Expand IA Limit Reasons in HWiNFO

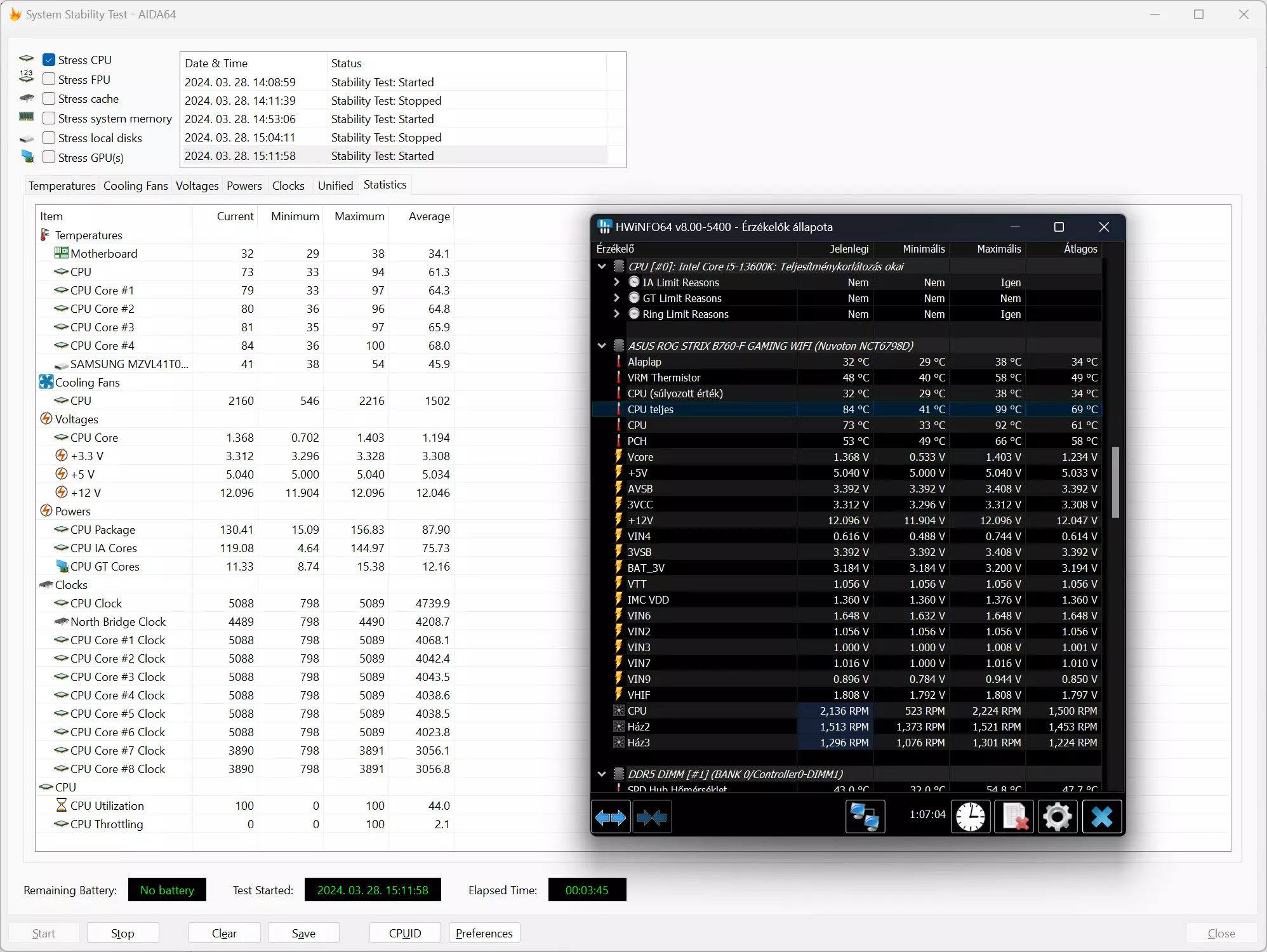point(616,282)
